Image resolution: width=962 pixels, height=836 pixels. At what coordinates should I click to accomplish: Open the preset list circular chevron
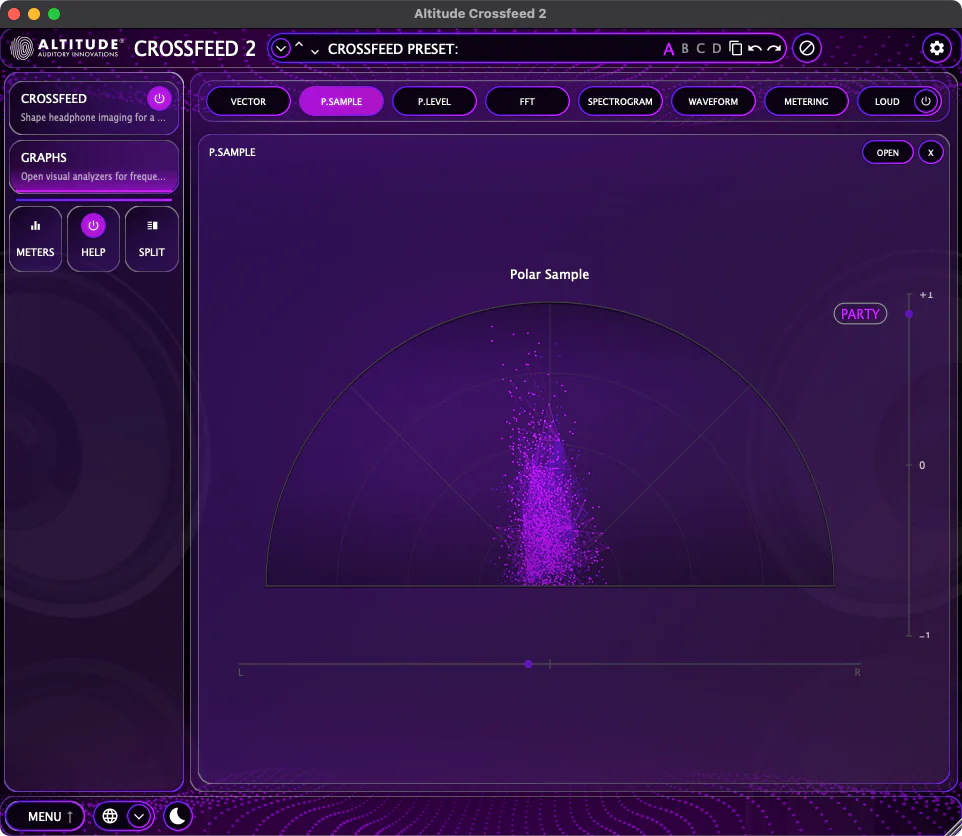point(280,48)
